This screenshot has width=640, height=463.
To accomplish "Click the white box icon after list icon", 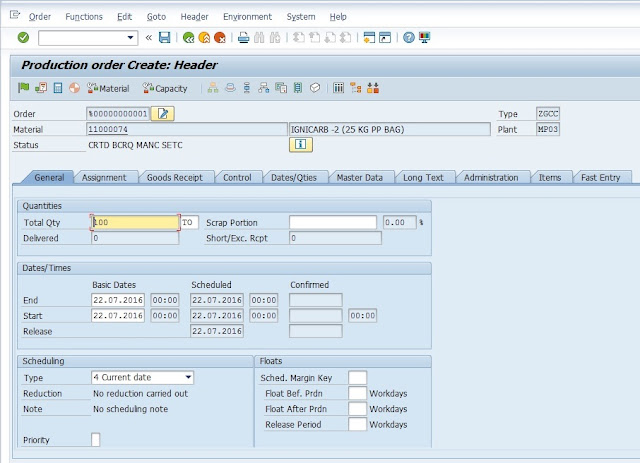I will tap(315, 88).
